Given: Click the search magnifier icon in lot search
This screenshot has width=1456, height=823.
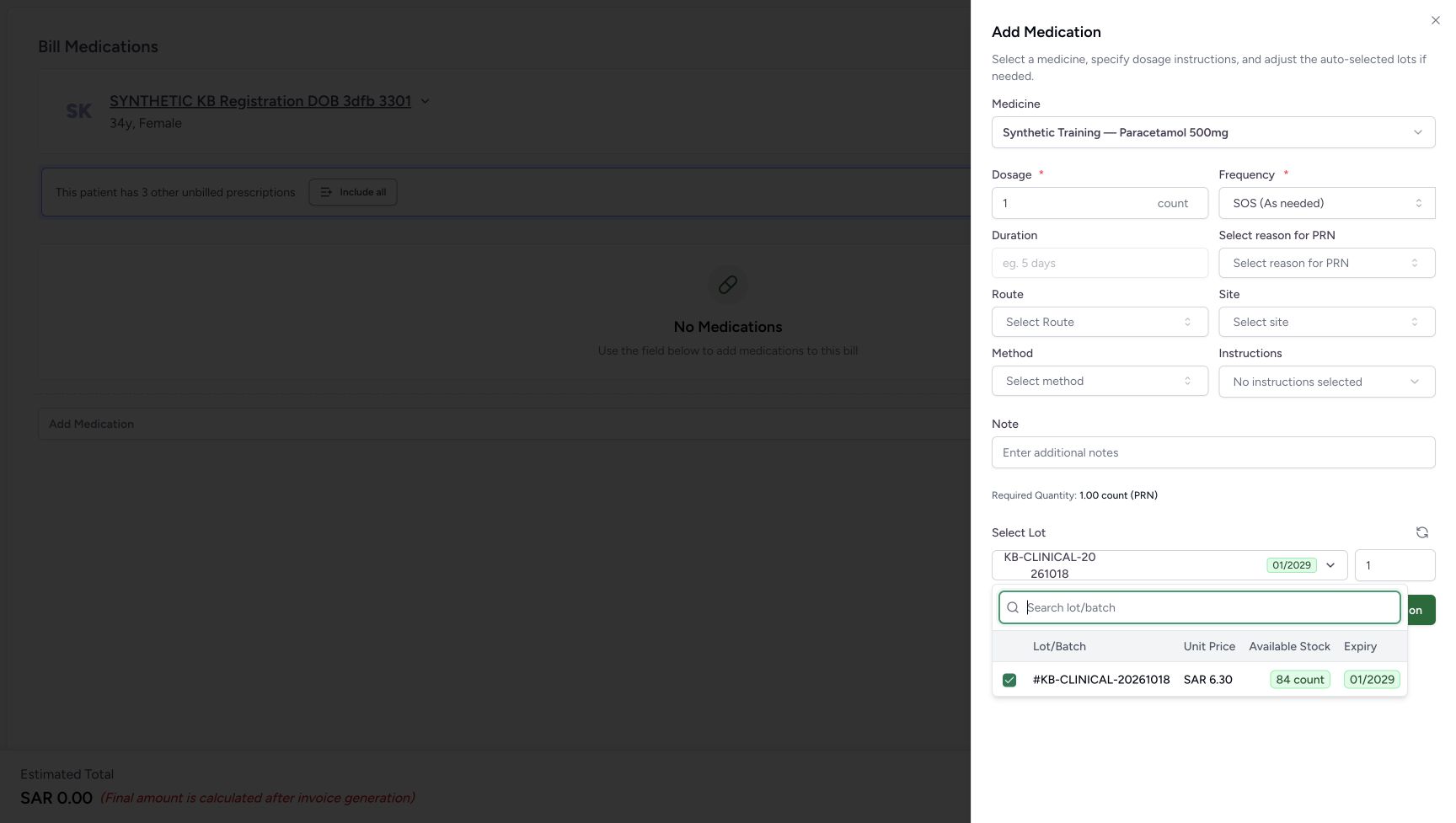Looking at the screenshot, I should click(1013, 607).
